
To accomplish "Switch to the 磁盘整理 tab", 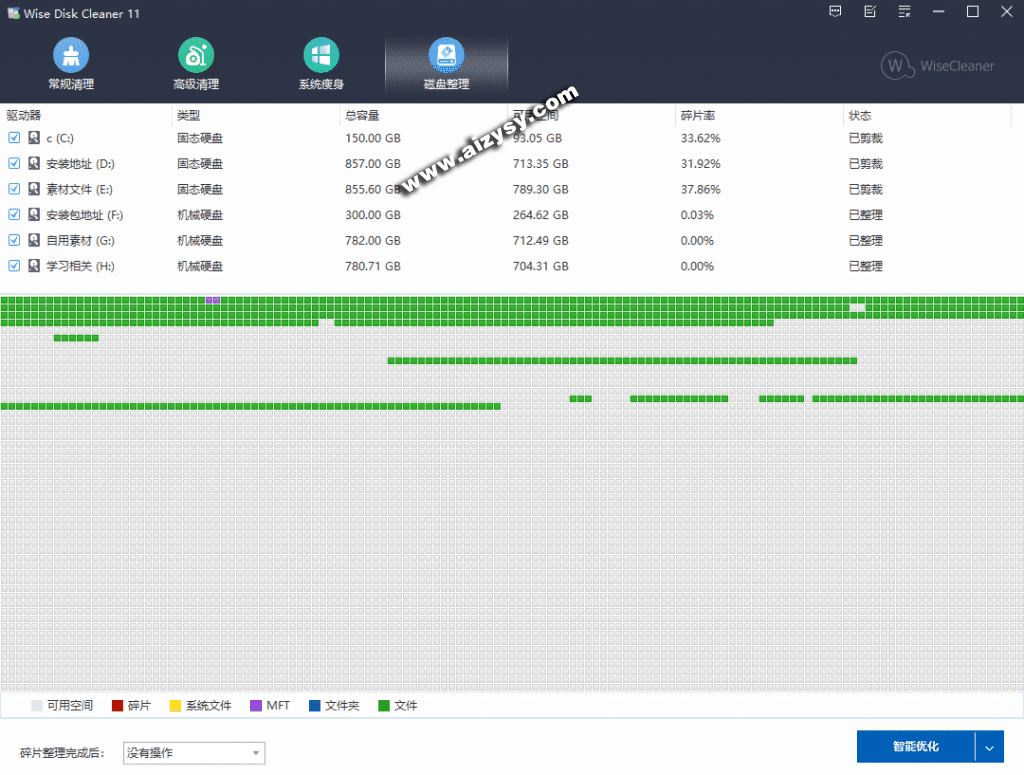I will pos(446,65).
